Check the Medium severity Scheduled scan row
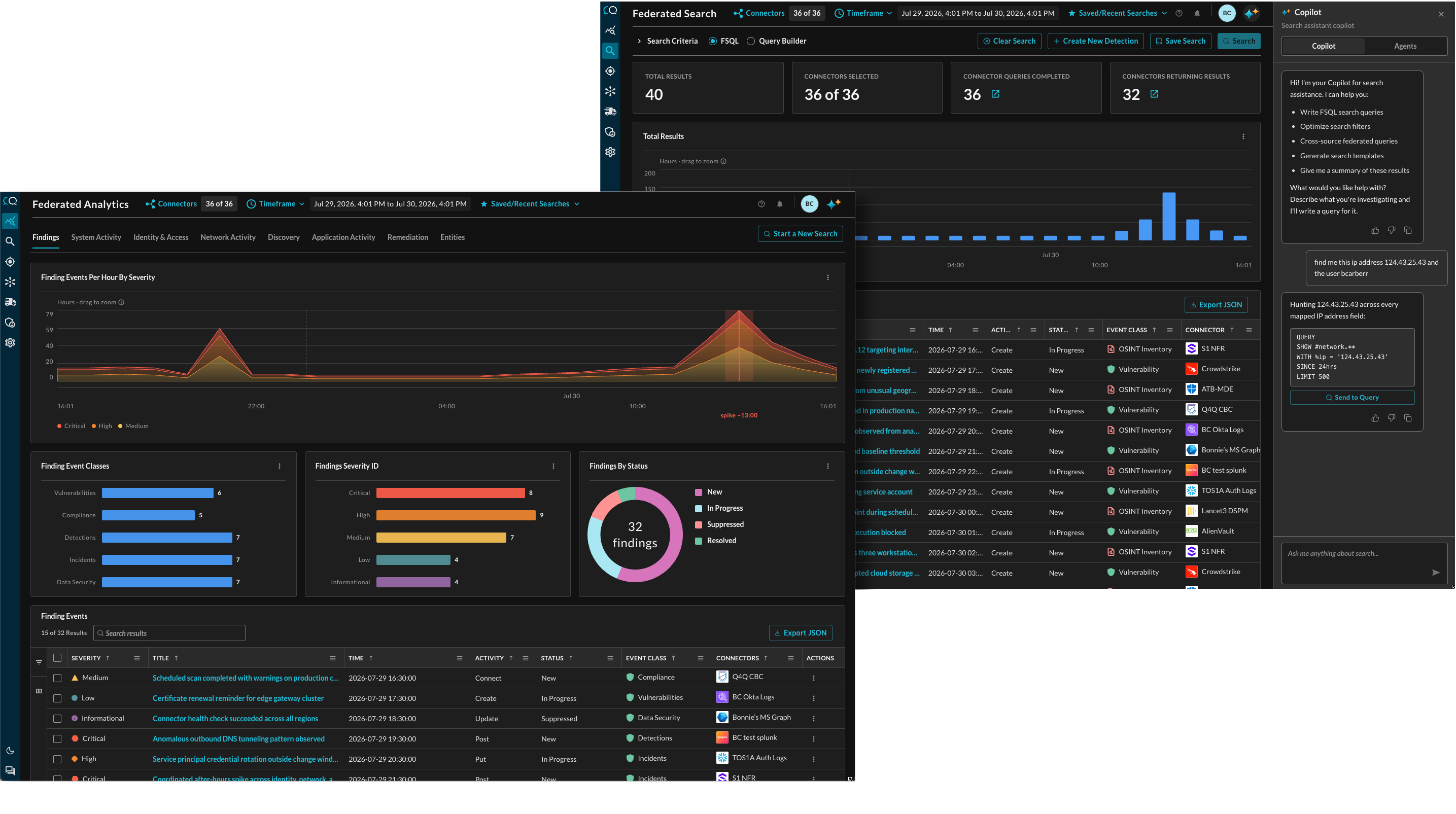Screen dimensions: 1456x814 [x=57, y=678]
